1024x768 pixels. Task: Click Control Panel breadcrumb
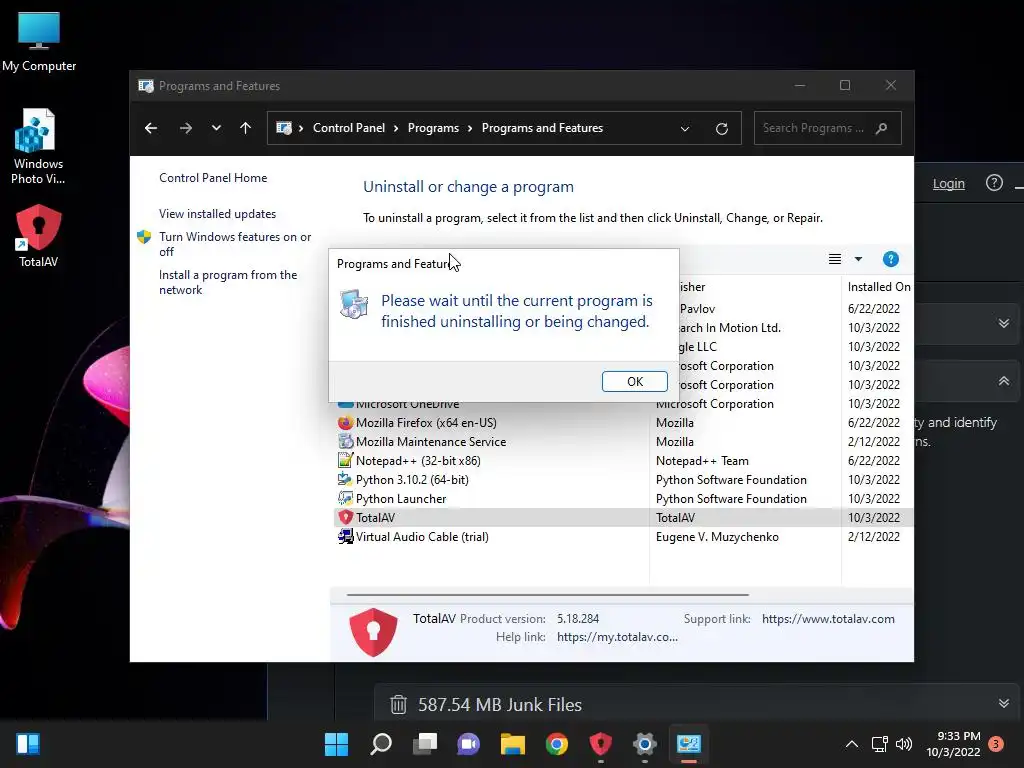point(349,128)
